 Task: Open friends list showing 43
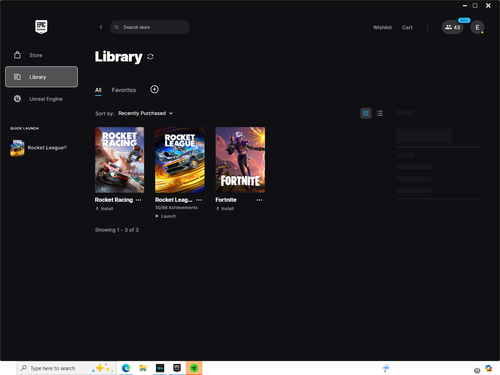(x=452, y=27)
